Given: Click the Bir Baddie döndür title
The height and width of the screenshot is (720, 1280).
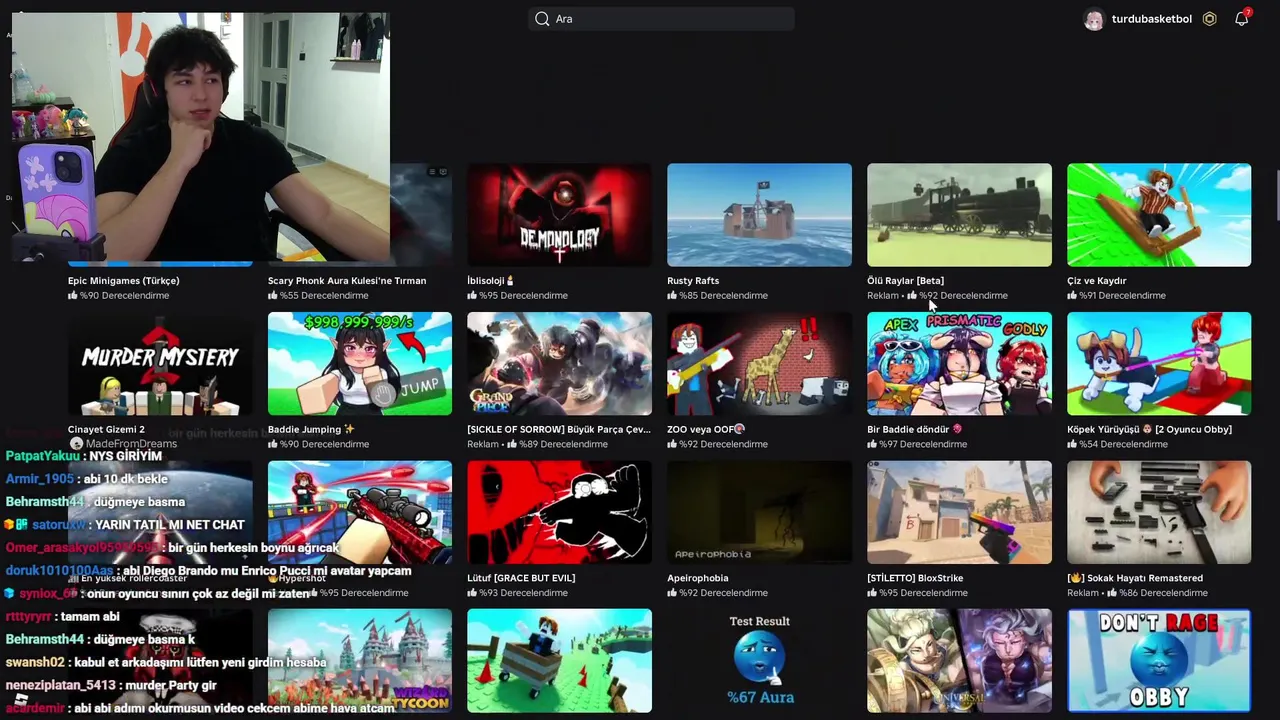Looking at the screenshot, I should pyautogui.click(x=914, y=430).
